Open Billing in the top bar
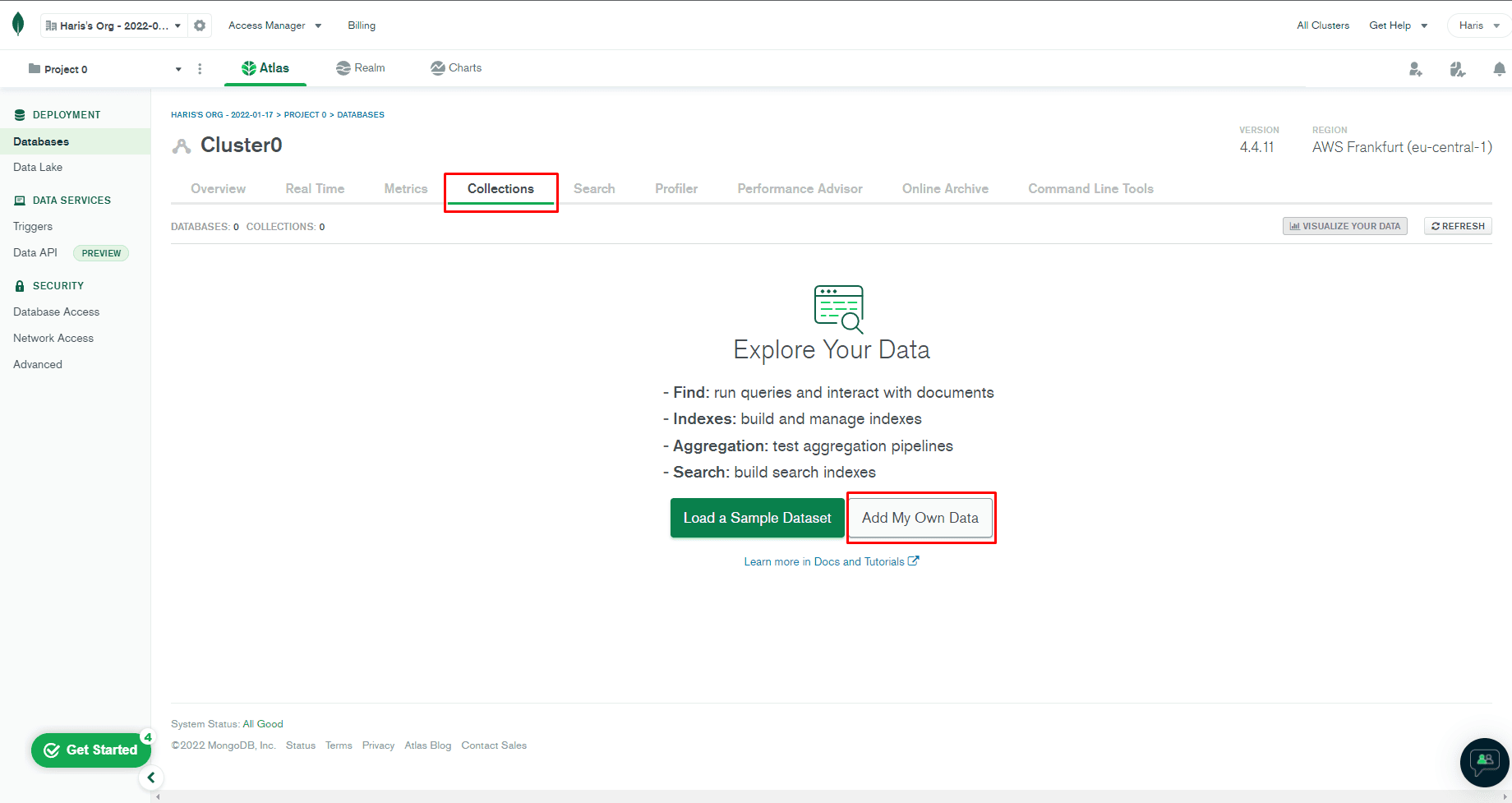Viewport: 1512px width, 803px height. point(362,25)
